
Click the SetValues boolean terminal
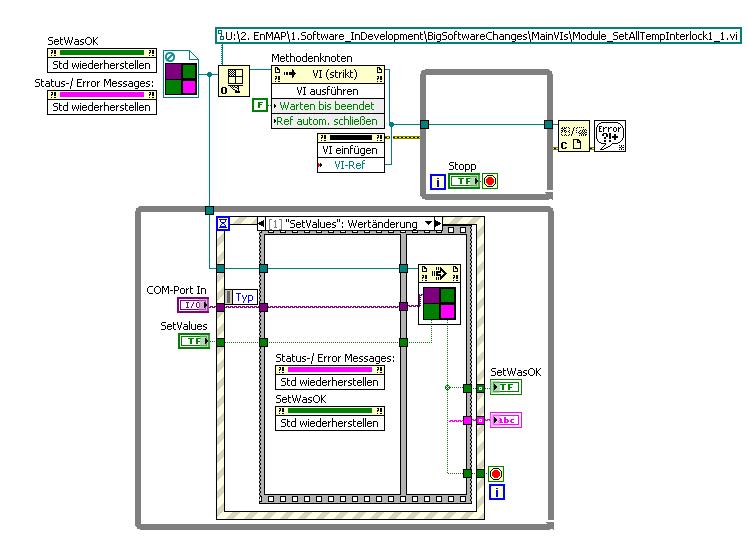pyautogui.click(x=194, y=341)
